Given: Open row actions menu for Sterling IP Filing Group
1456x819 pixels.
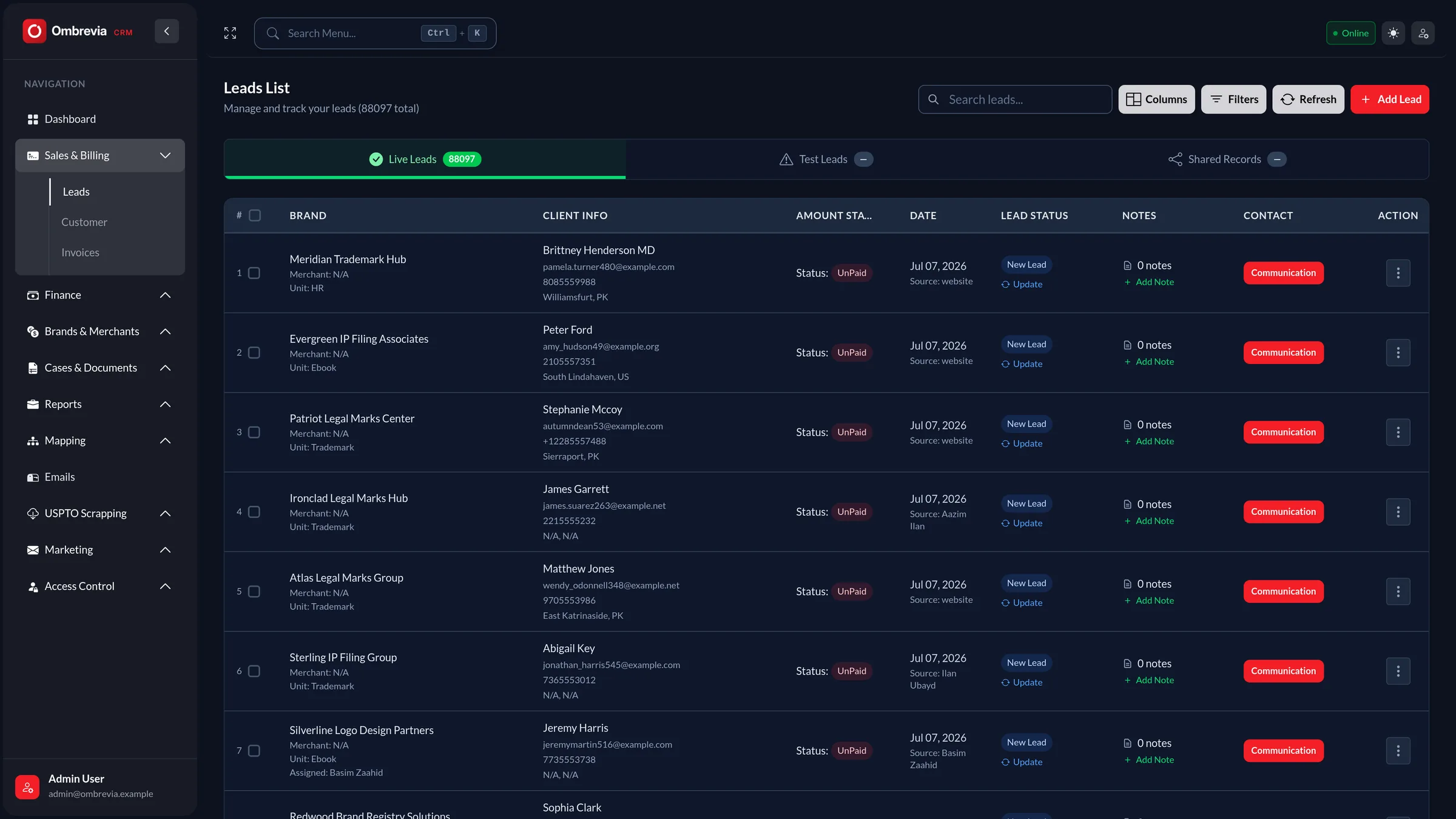Looking at the screenshot, I should point(1398,671).
